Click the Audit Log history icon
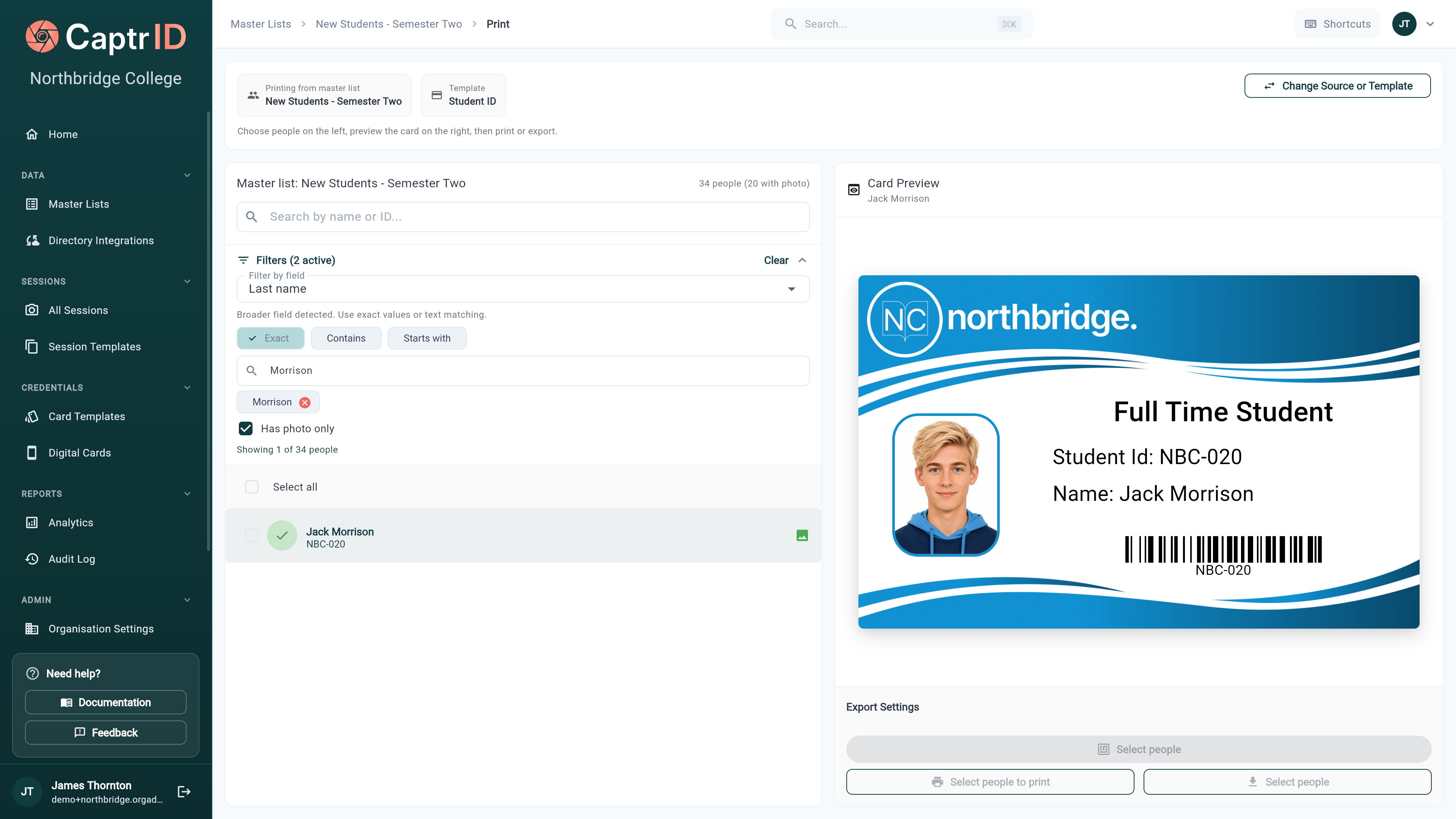The image size is (1456, 819). 32,559
